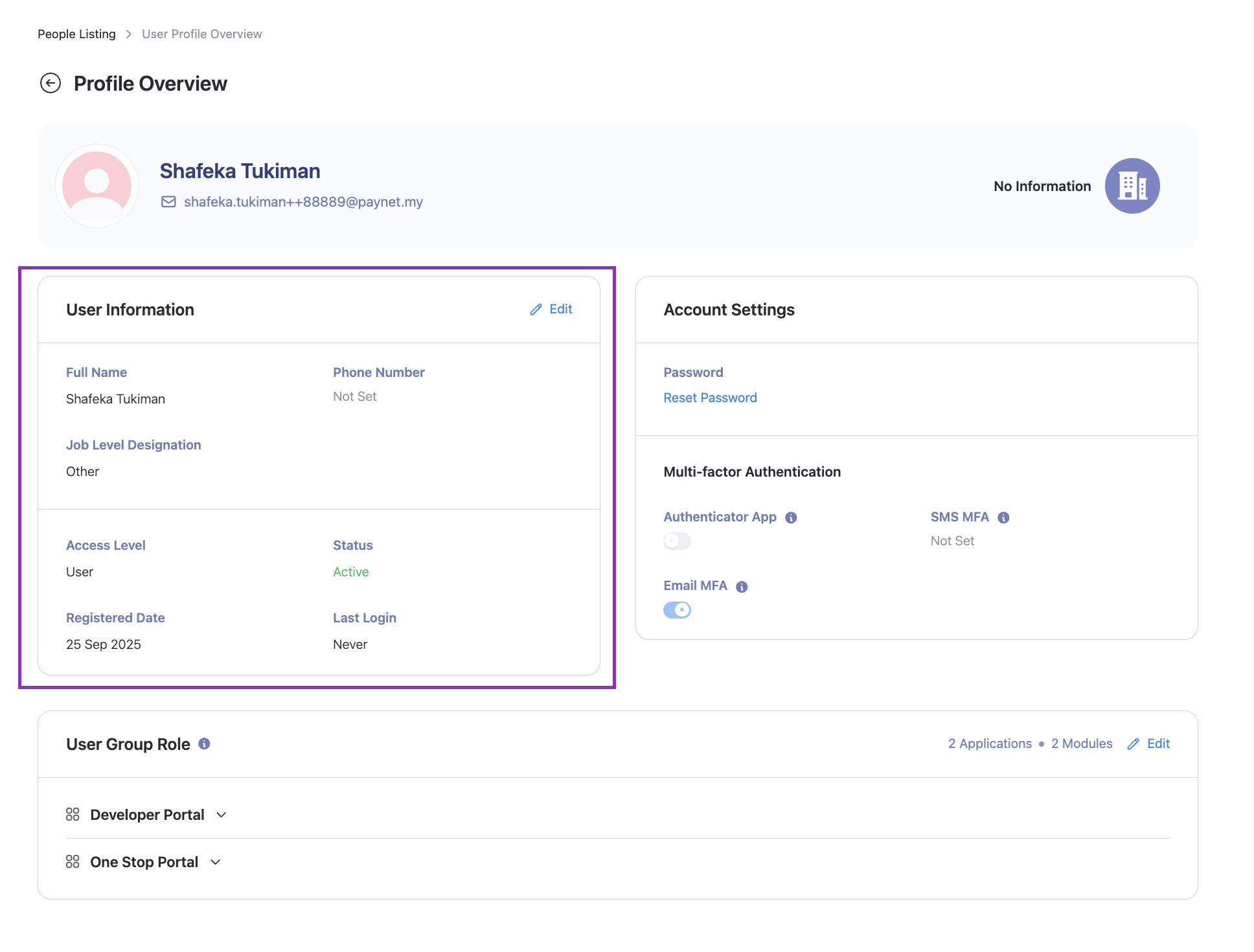Enable the Authenticator App toggle

[x=677, y=541]
